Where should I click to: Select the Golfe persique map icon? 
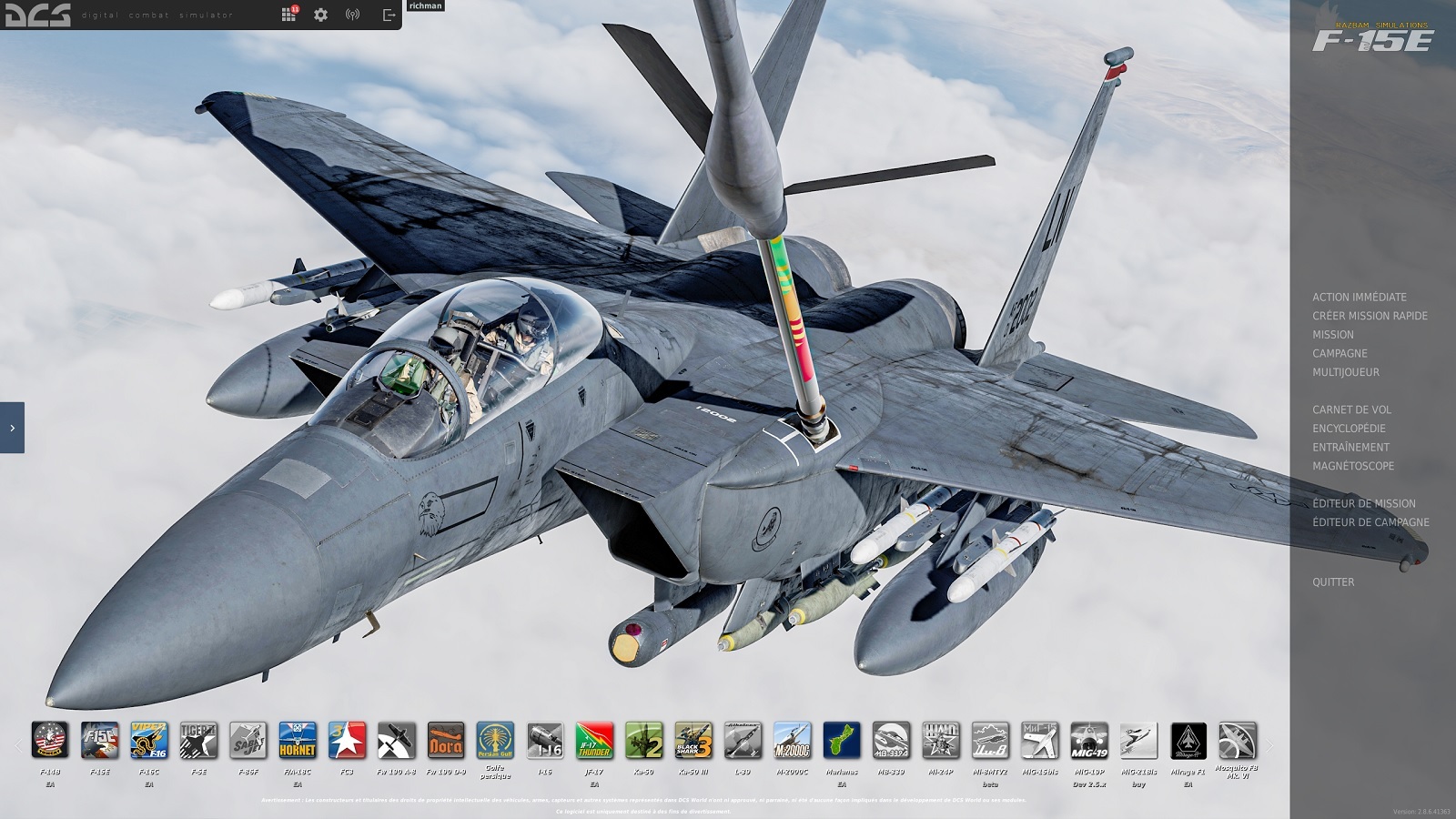coord(495,740)
